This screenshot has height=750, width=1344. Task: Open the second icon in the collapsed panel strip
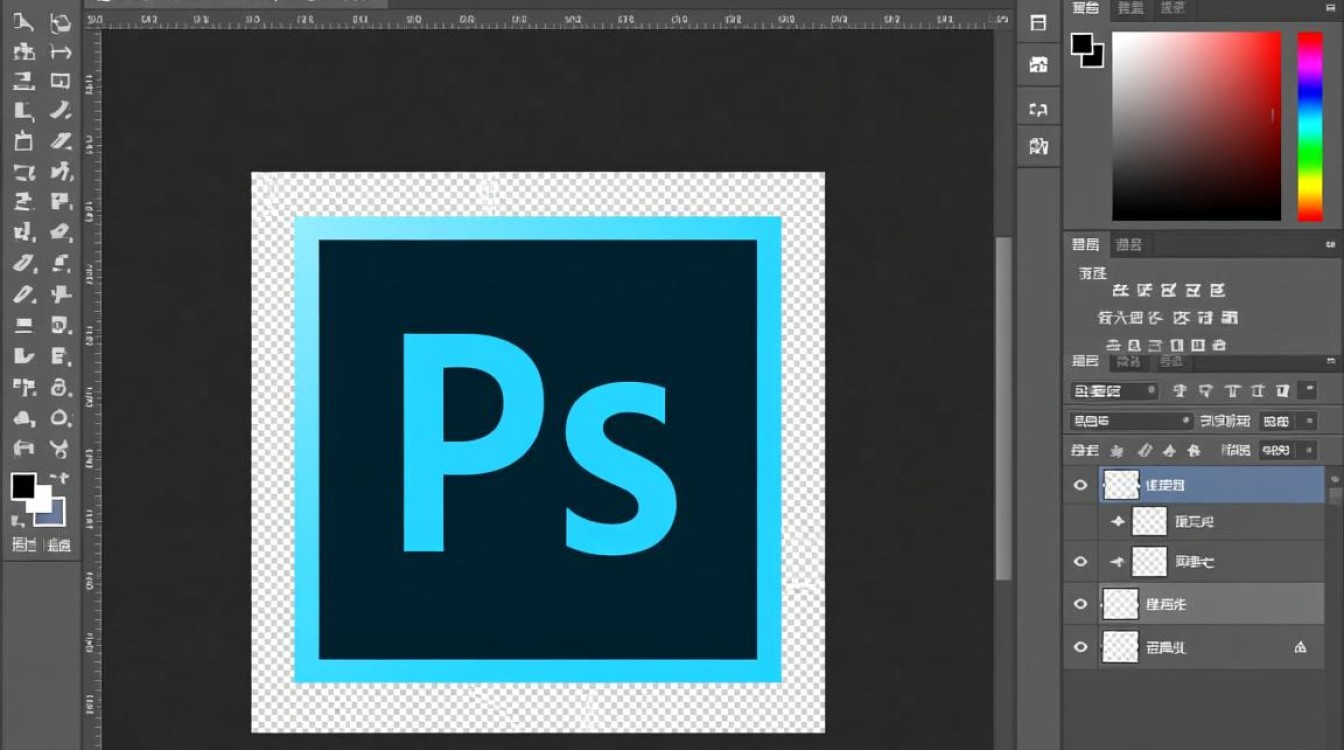point(1039,65)
